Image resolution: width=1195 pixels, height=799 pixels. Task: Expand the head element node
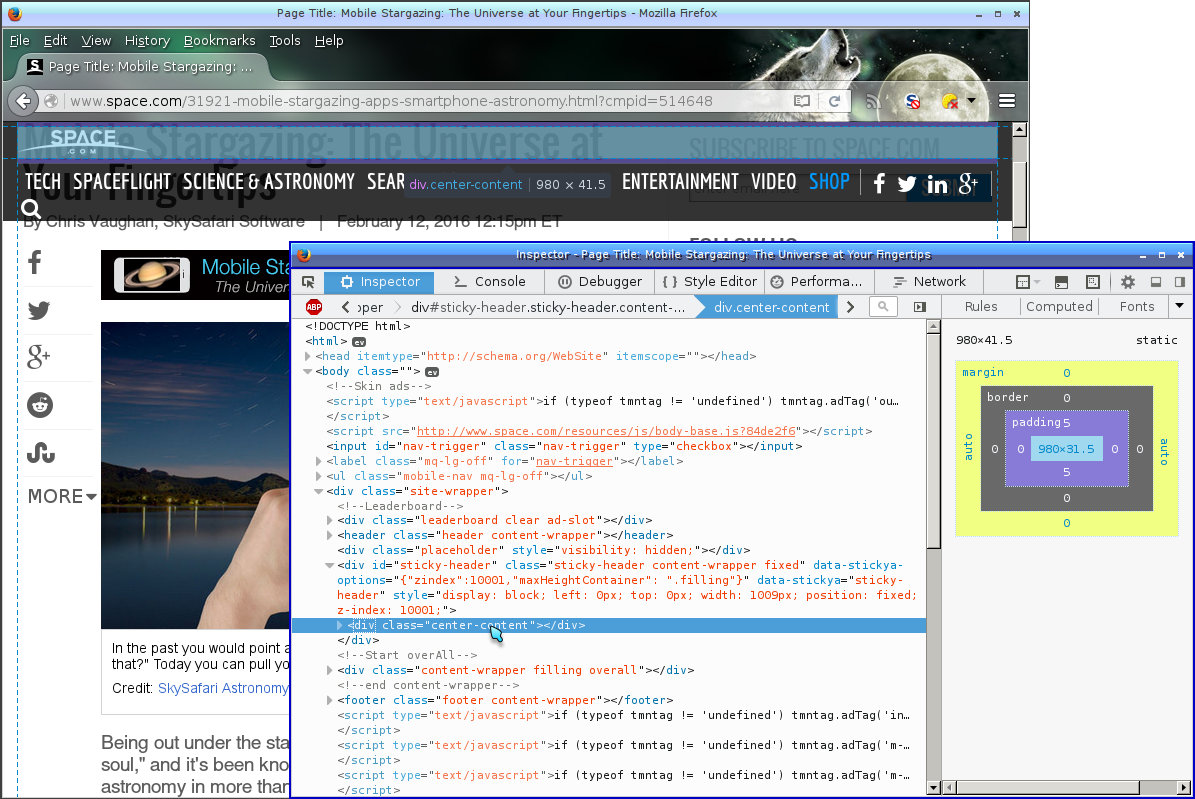tap(308, 356)
